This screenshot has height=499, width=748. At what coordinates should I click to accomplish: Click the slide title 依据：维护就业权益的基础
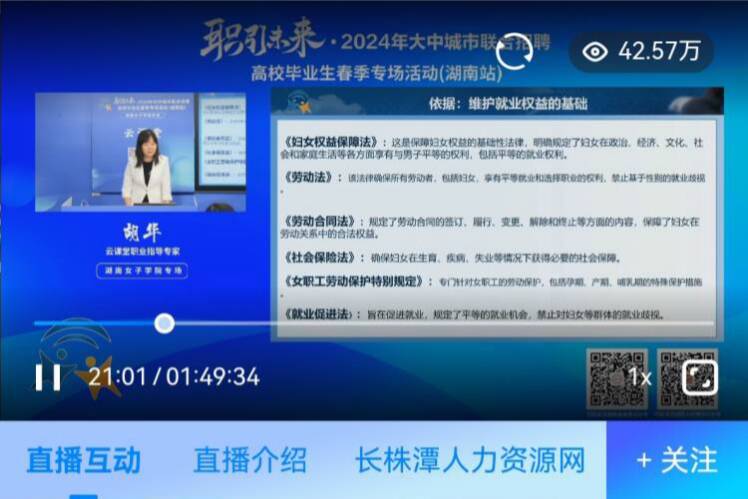click(508, 103)
